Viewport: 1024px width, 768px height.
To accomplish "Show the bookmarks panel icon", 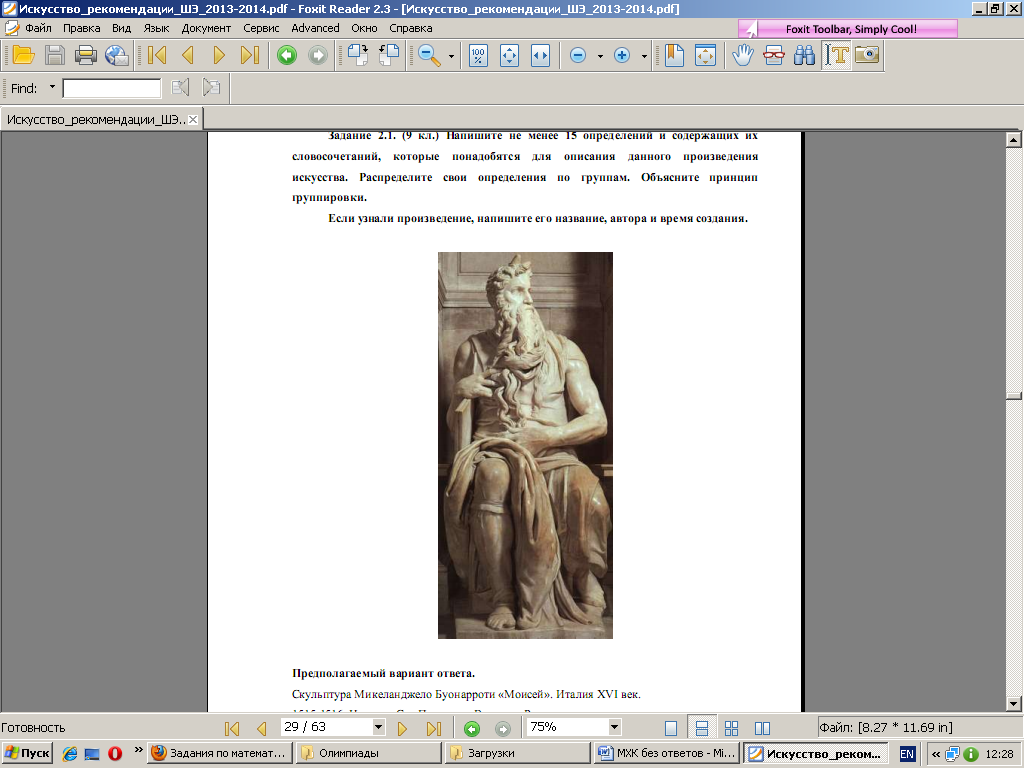I will [674, 56].
